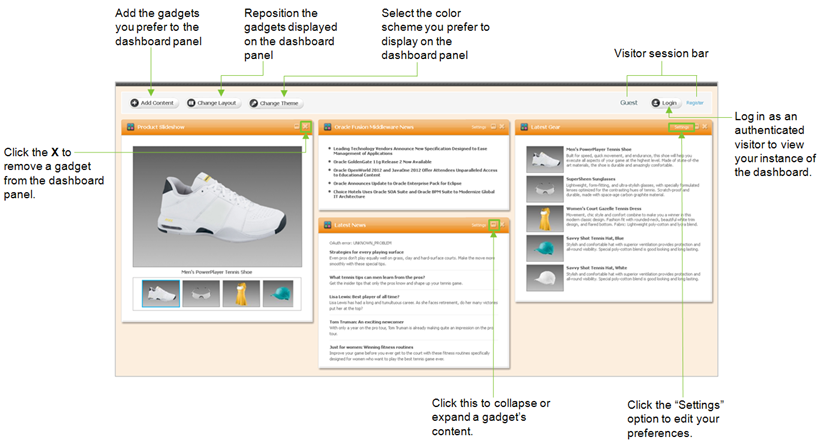Close the Oracle Fusion Middleware News gadget
This screenshot has height=444, width=819.
coord(502,126)
